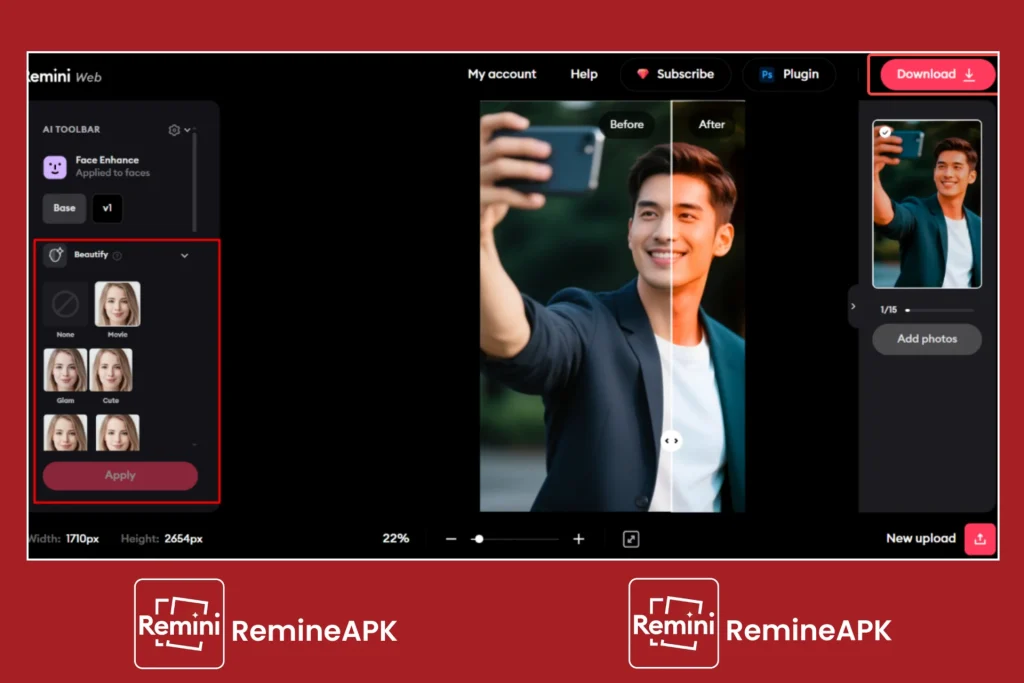This screenshot has height=683, width=1024.
Task: Collapse the AI Toolbar panel chevron
Action: pos(188,130)
